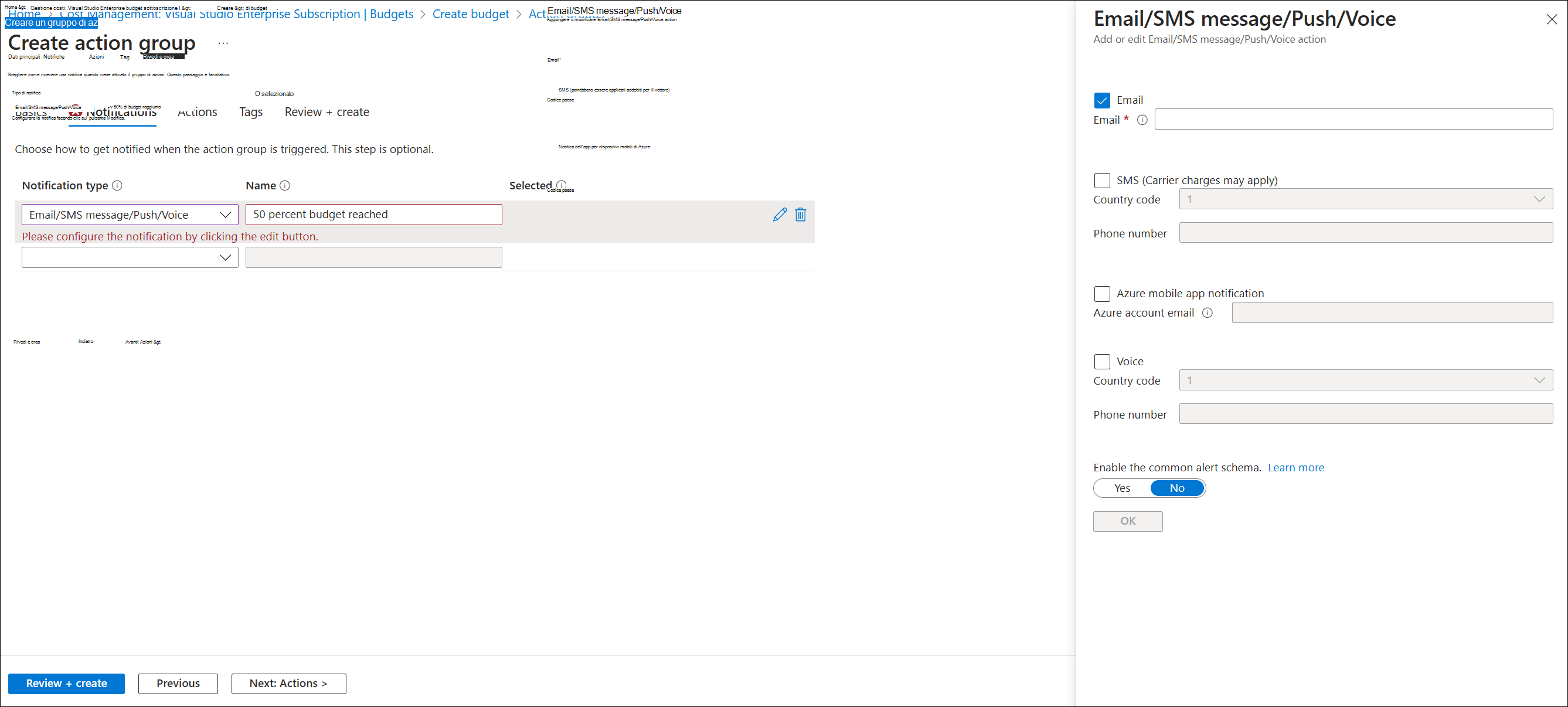Uncheck the Email checkbox
This screenshot has height=707, width=1568.
(1102, 100)
